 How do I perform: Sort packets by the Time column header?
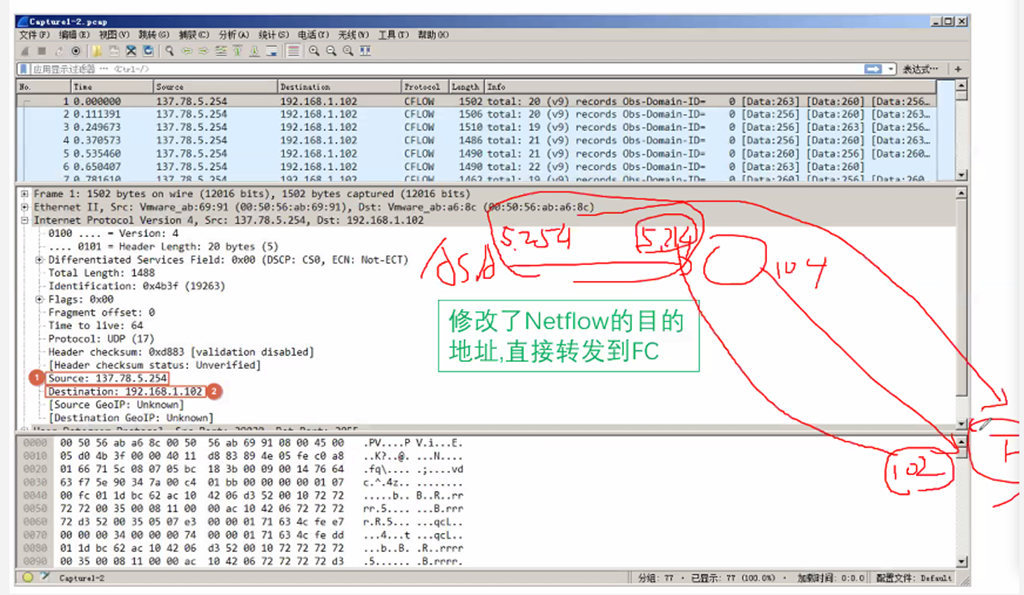(x=112, y=86)
